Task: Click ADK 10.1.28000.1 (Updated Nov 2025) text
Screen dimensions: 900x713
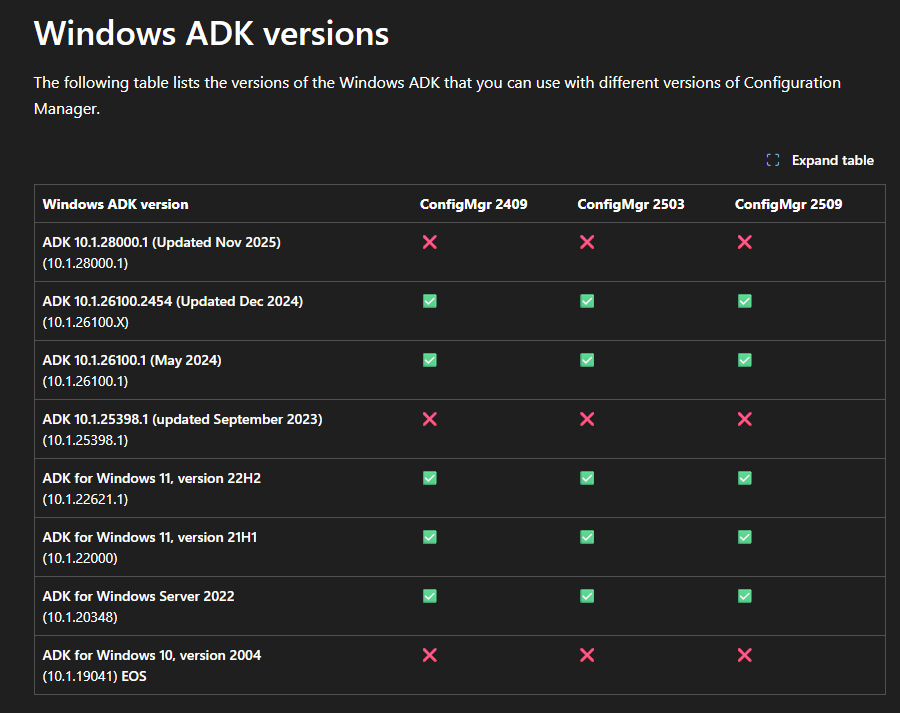Action: pos(161,242)
